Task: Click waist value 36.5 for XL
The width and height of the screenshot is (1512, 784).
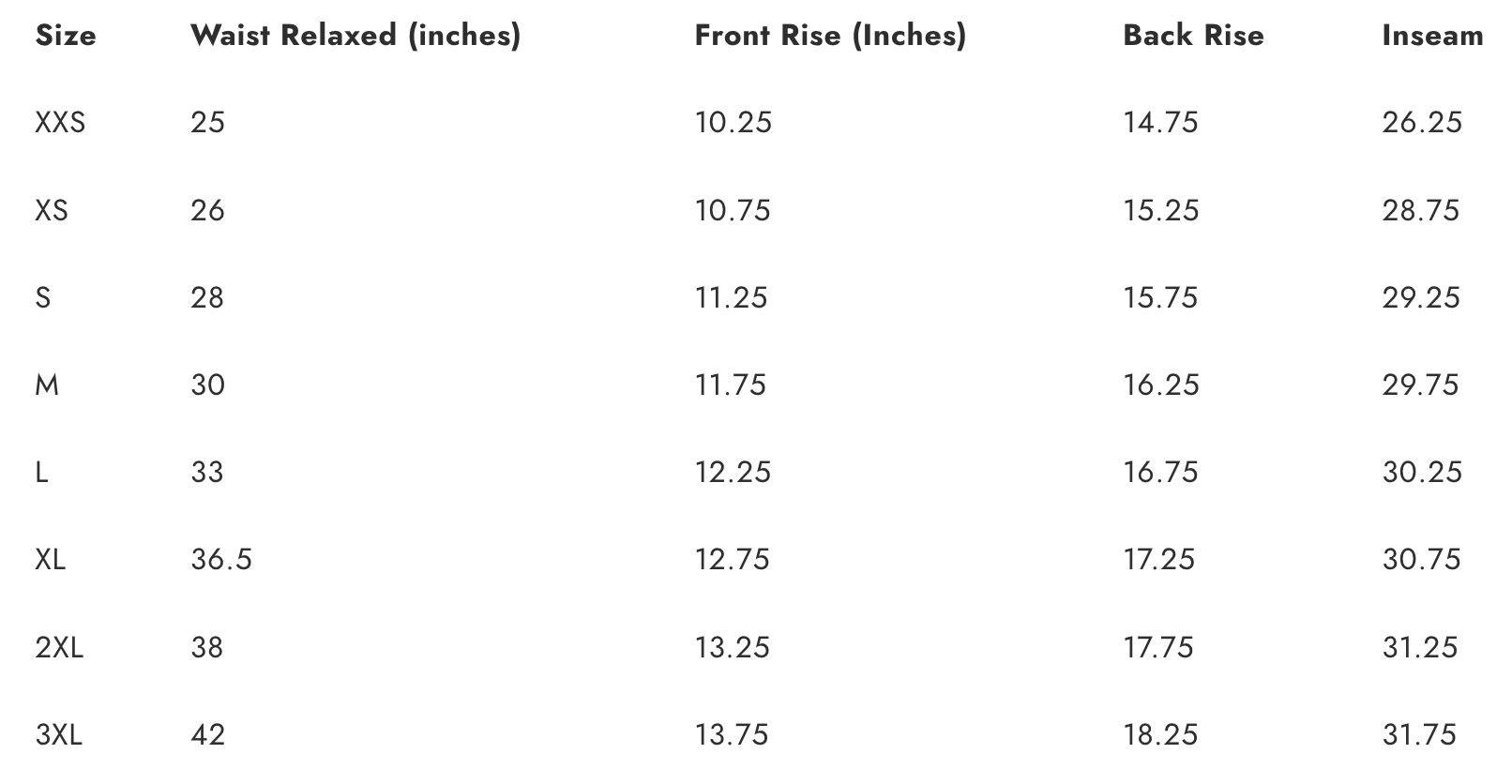Action: 221,560
